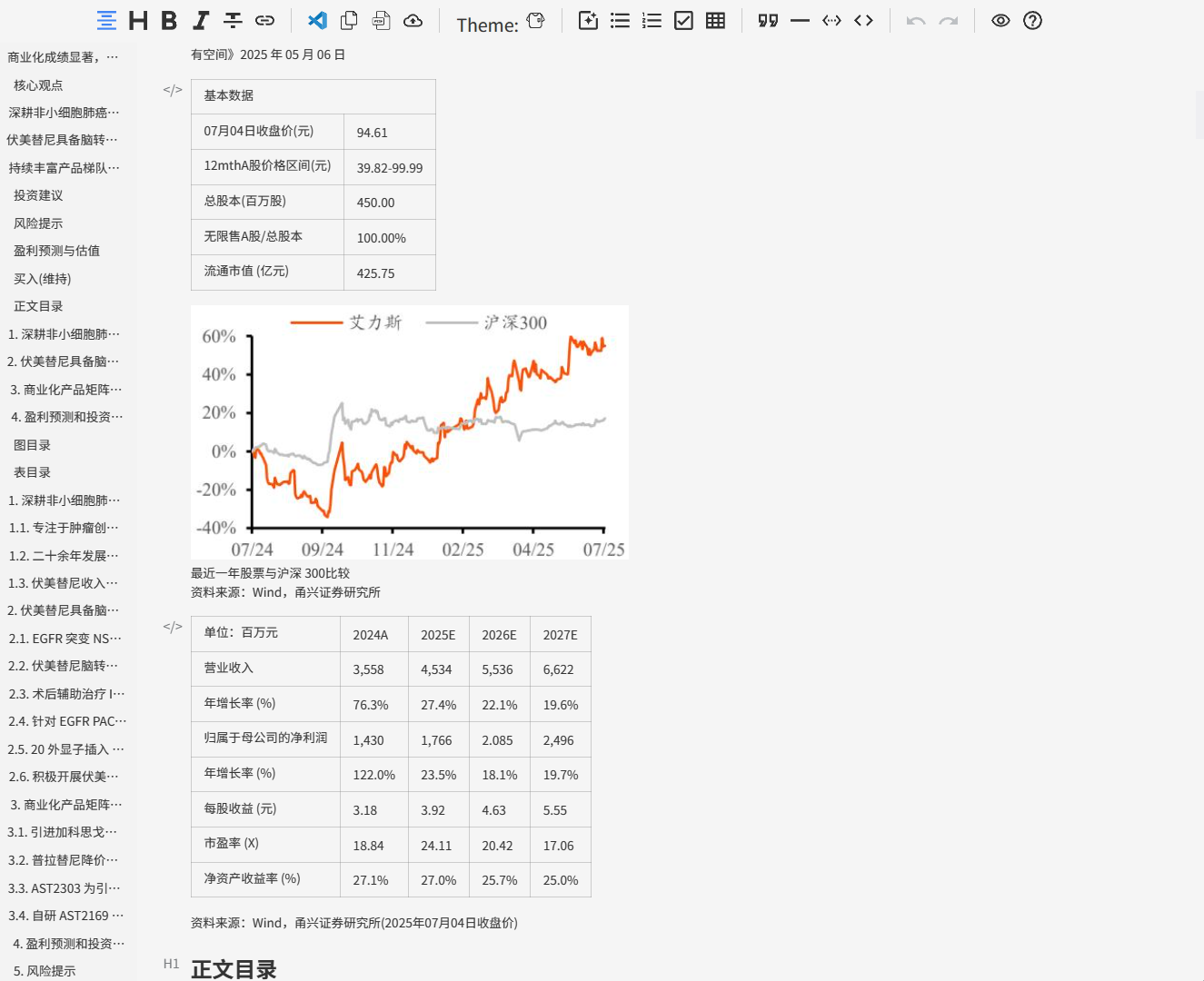Click the 94.61 closing price cell
Viewport: 1204px width, 981px height.
click(390, 132)
